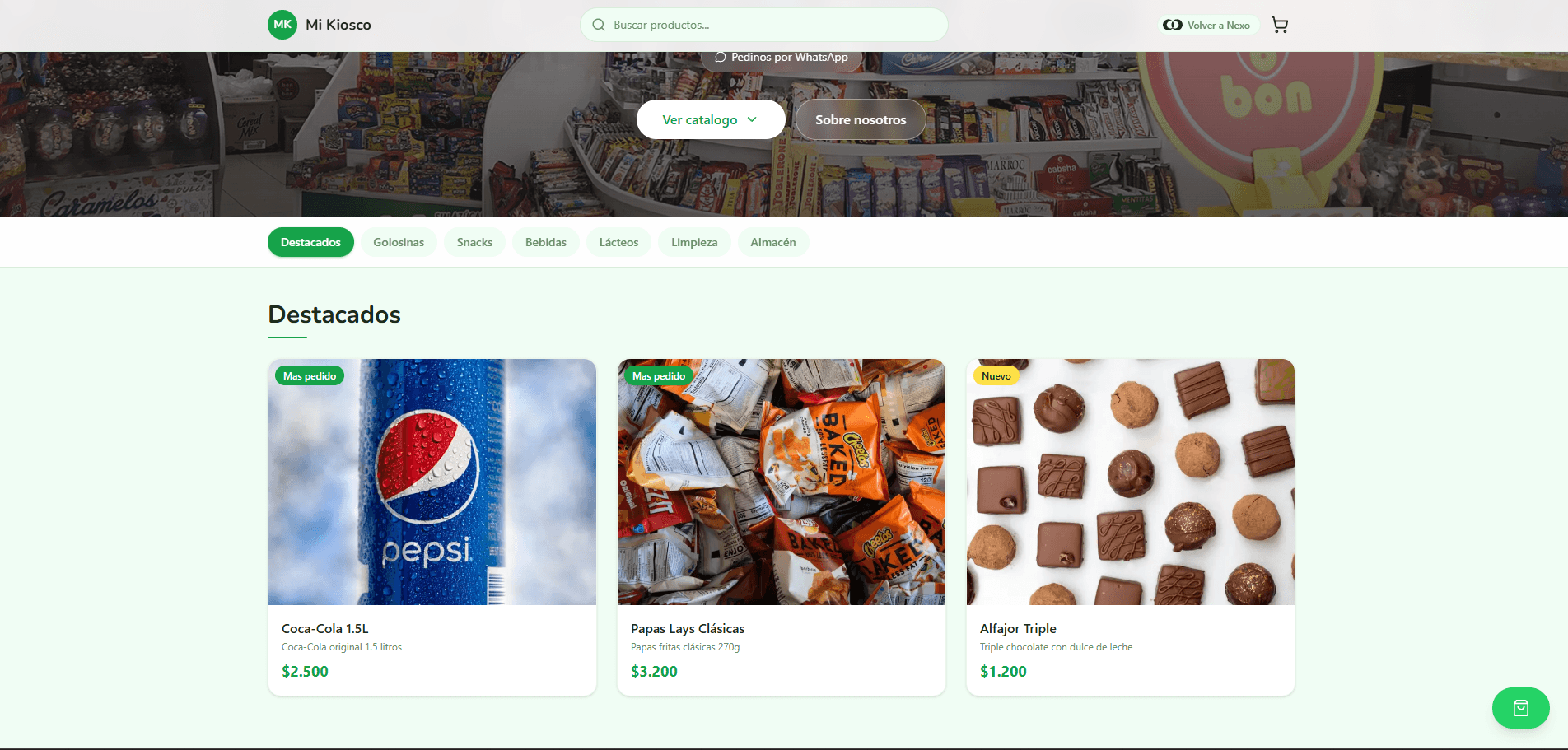This screenshot has width=1568, height=750.
Task: Click the Papas Lays Clásicas title
Action: (688, 628)
